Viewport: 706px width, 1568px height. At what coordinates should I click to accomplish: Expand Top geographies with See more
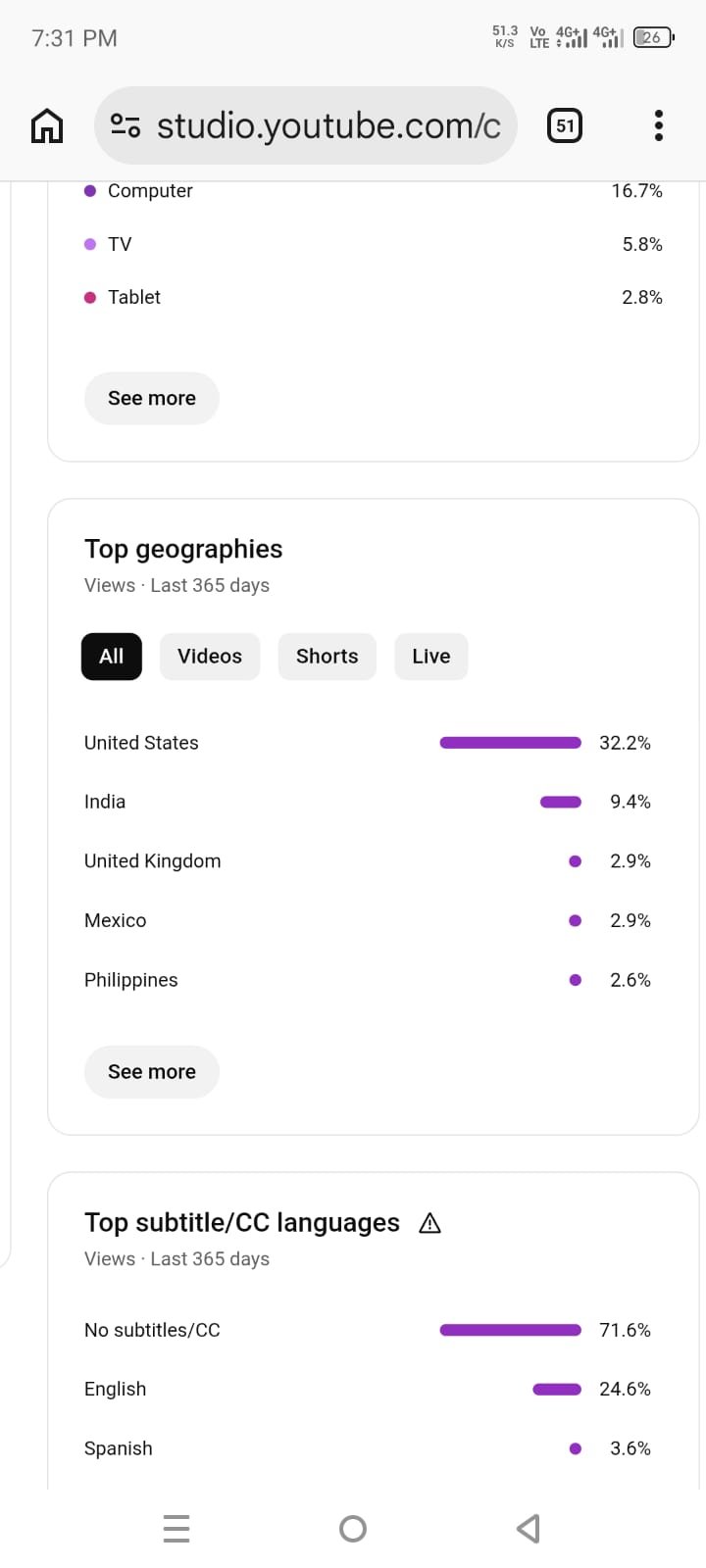tap(152, 1071)
